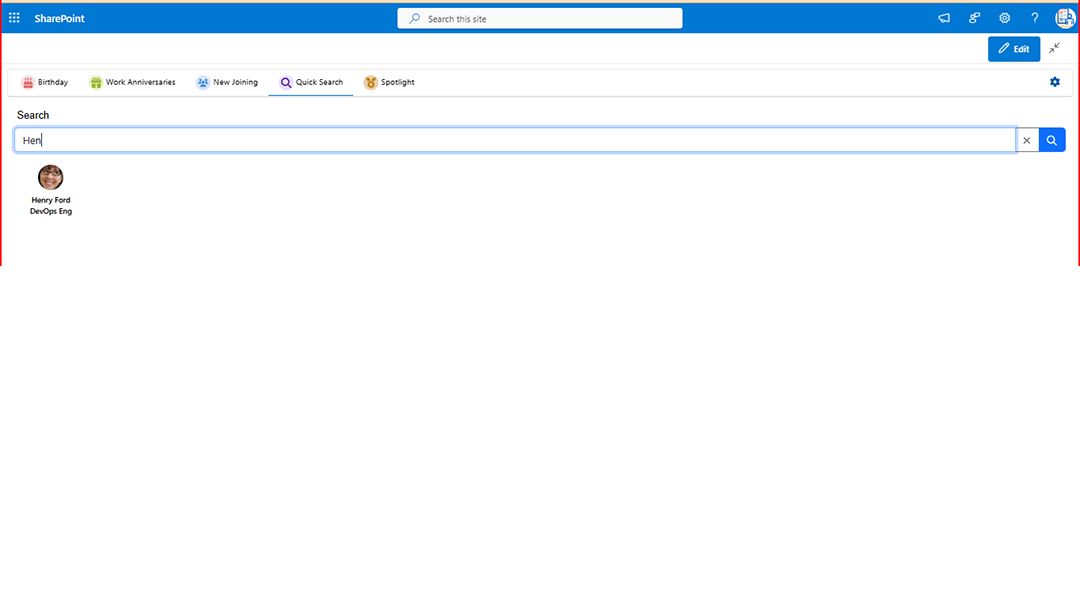Click the Spotlight medal icon
This screenshot has width=1080, height=607.
370,82
